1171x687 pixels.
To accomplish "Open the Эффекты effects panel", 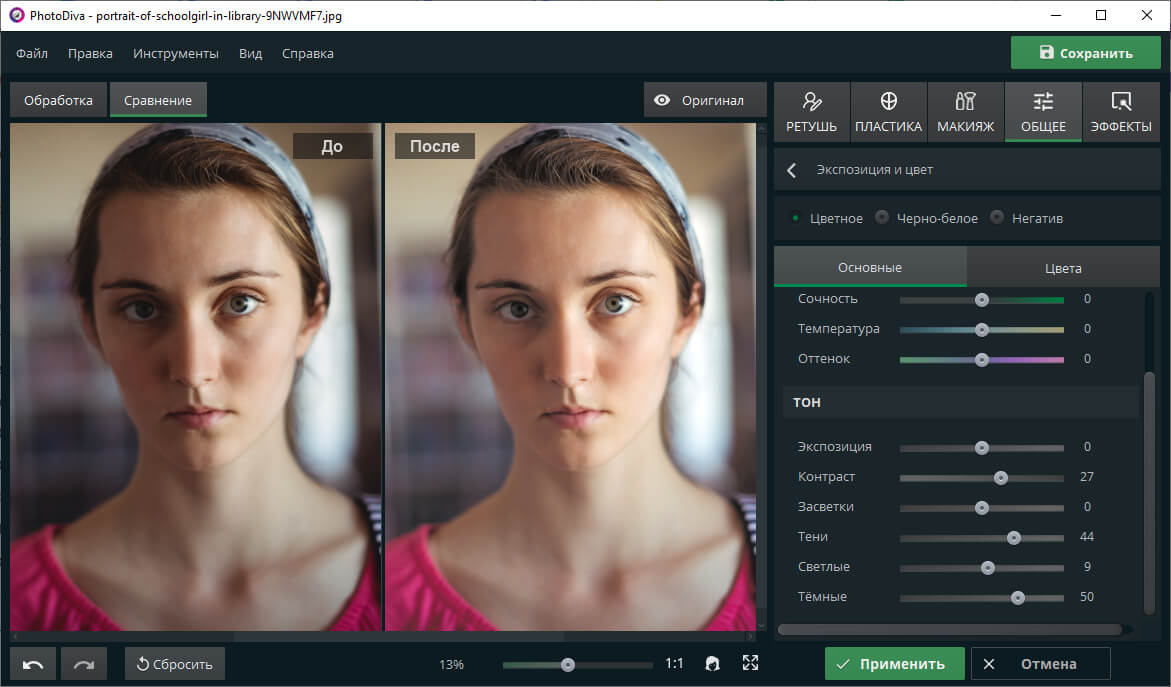I will 1121,112.
